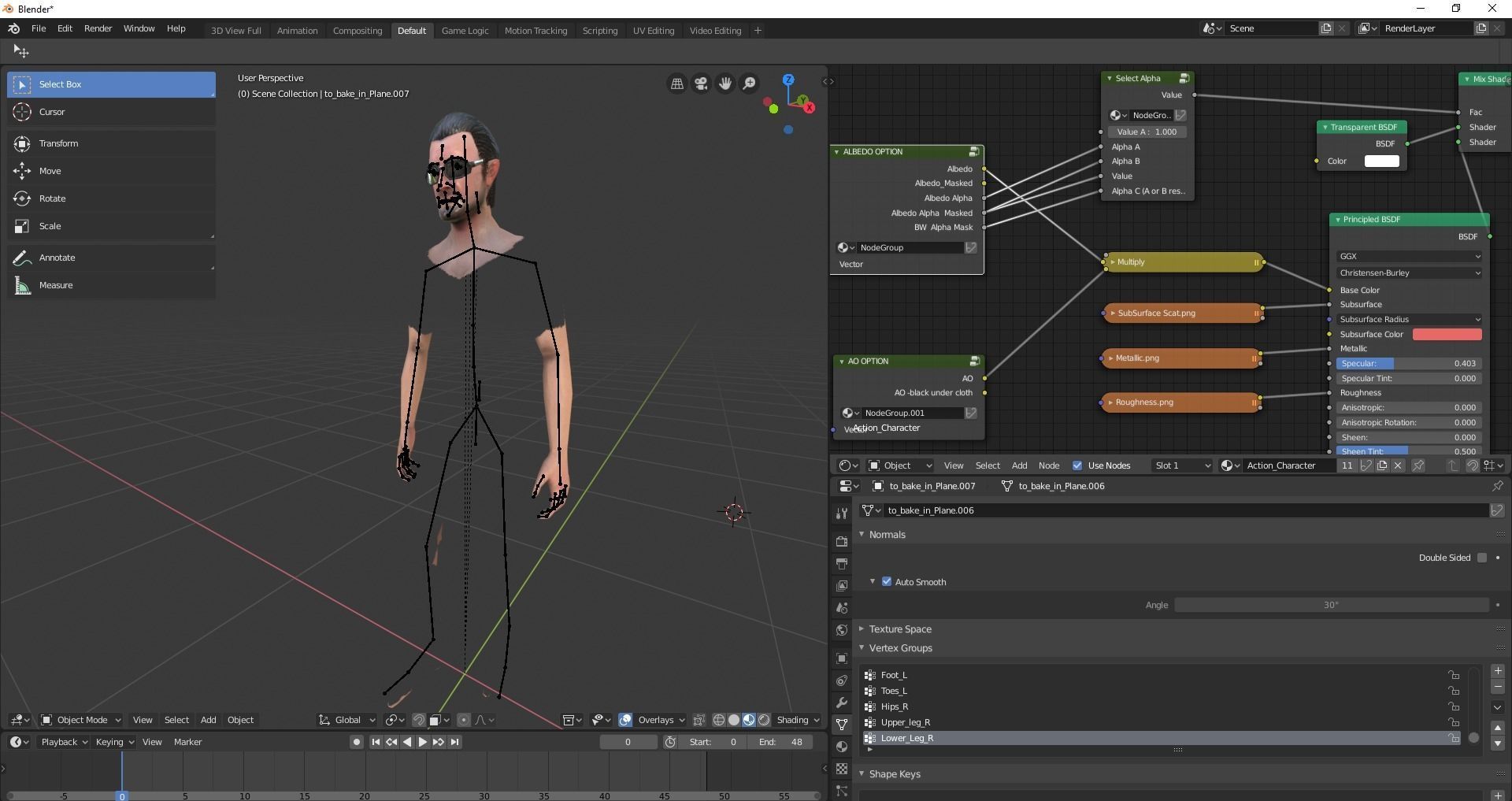Collapse the Vertex Groups panel

(x=862, y=648)
